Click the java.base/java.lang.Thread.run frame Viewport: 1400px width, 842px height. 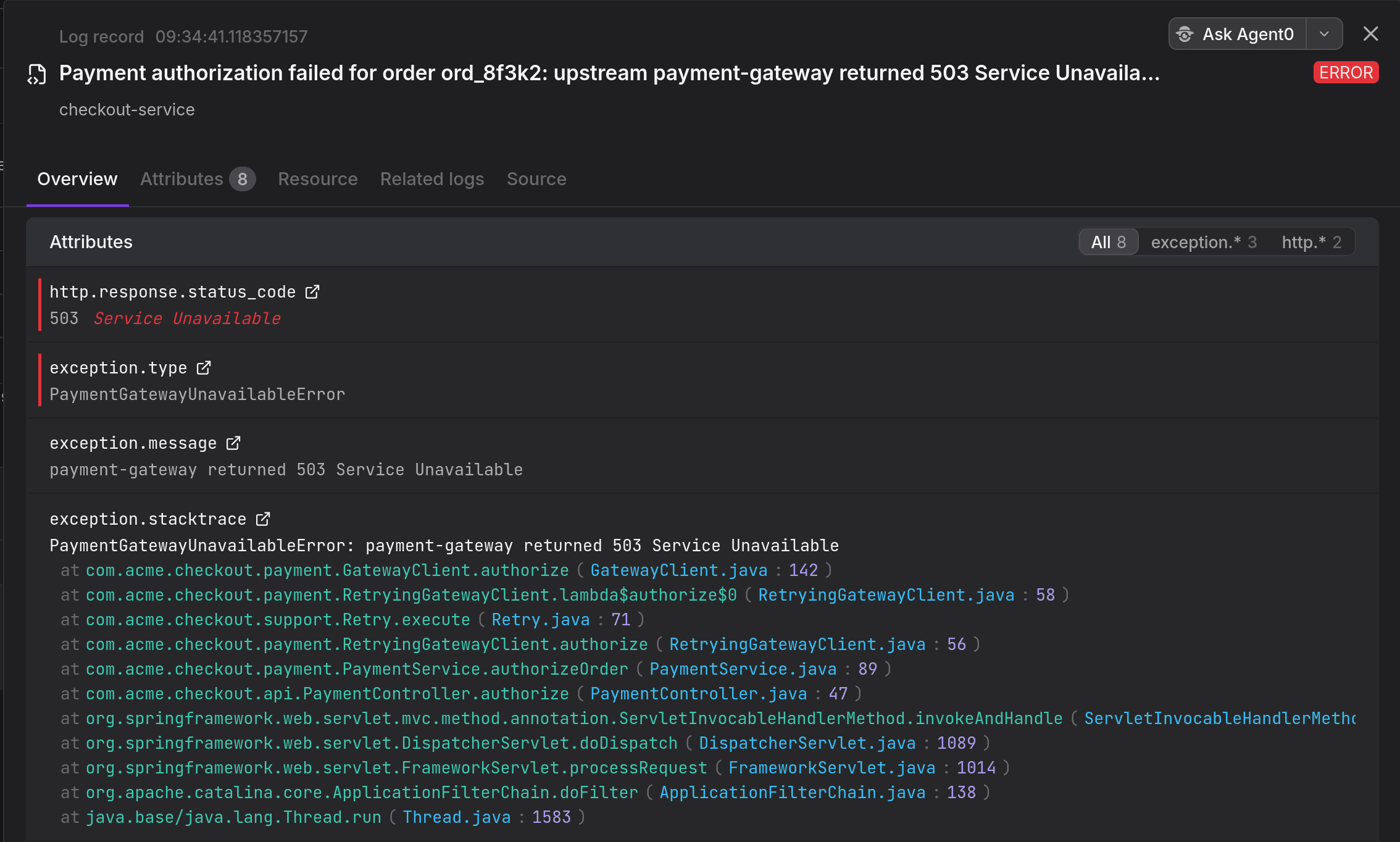coord(233,817)
